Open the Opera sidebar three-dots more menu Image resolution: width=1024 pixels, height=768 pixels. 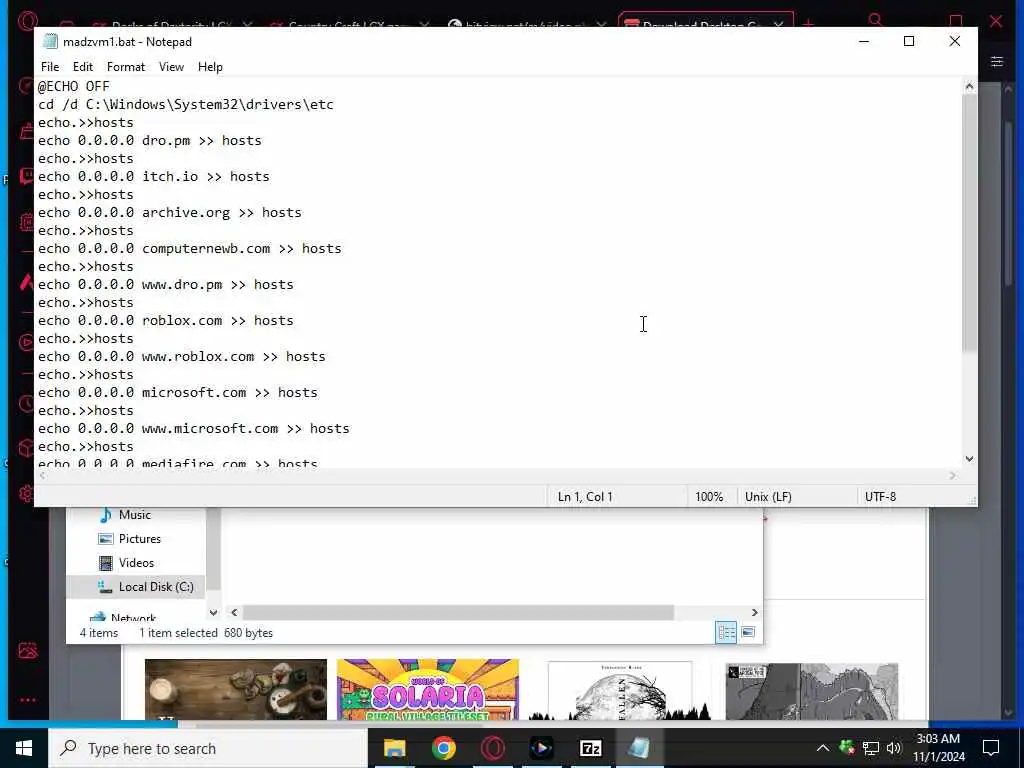[x=27, y=700]
